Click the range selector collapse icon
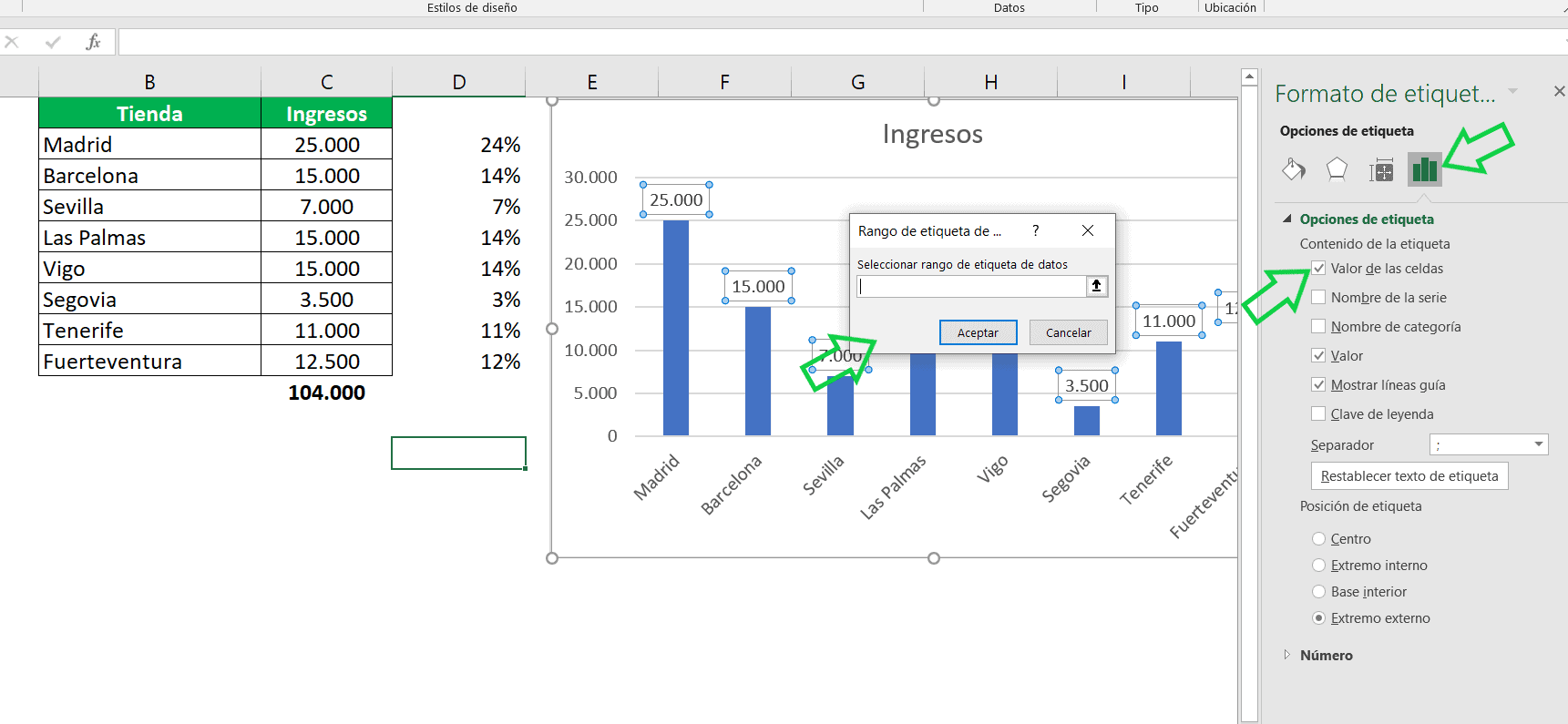 click(1096, 286)
